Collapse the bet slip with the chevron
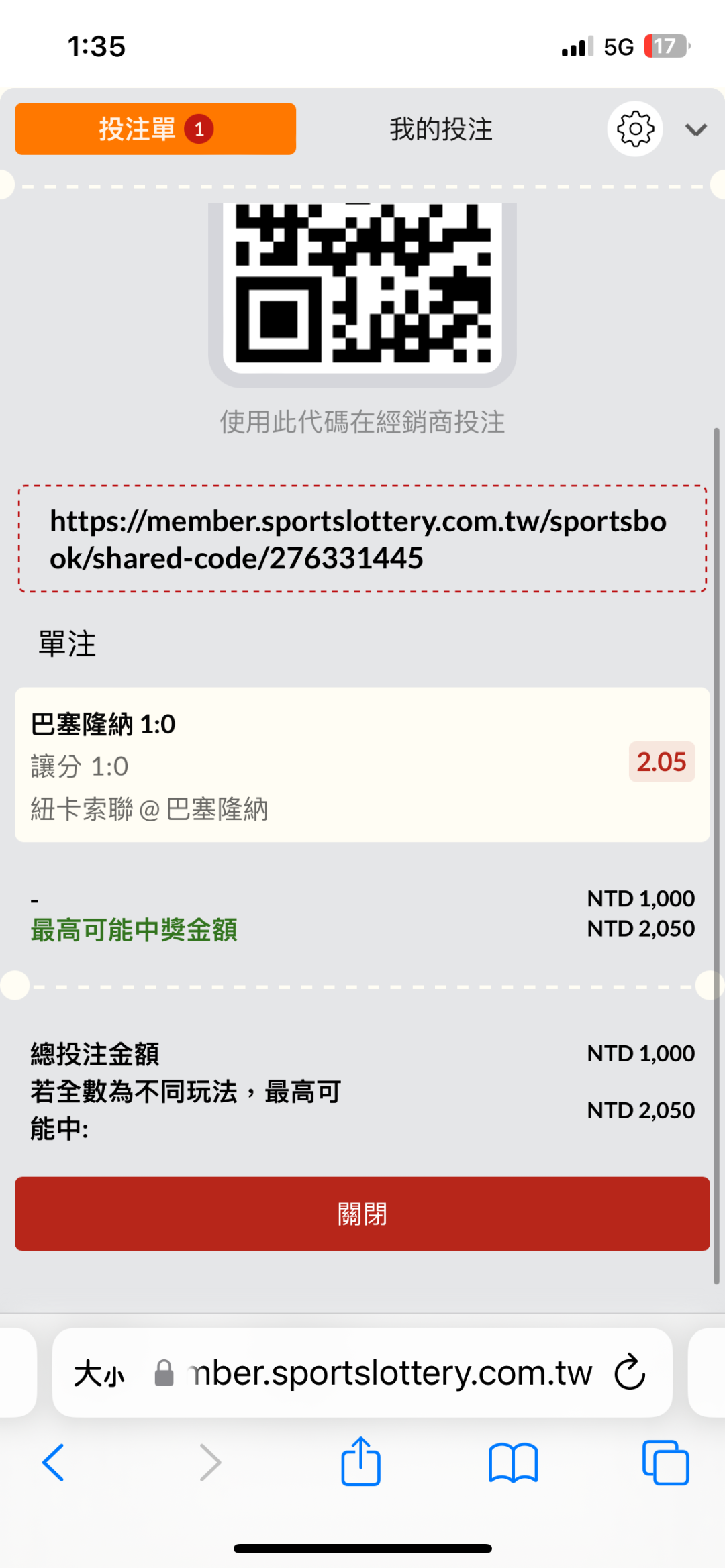The width and height of the screenshot is (725, 1568). [695, 129]
